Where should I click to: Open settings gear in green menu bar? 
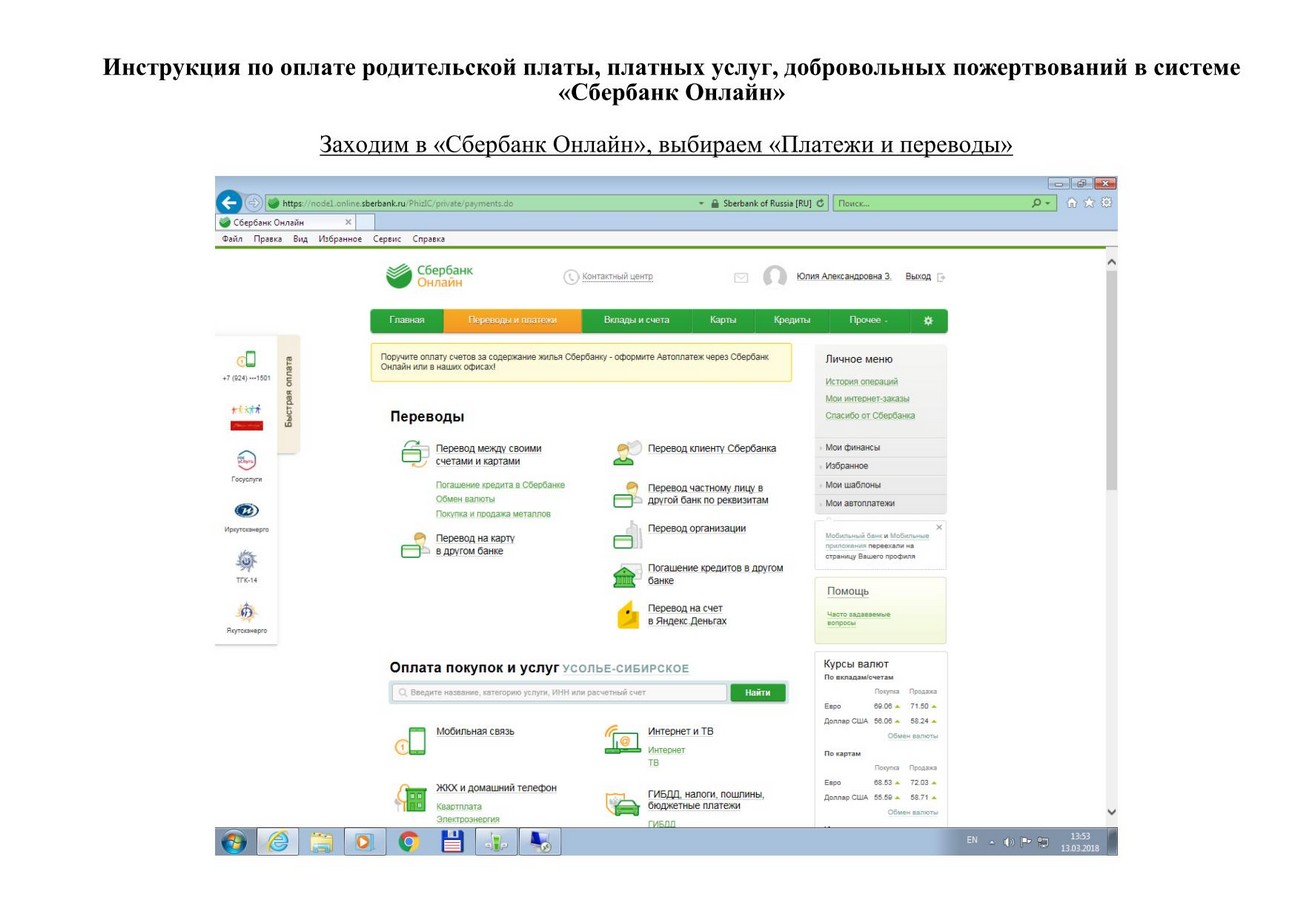(928, 320)
